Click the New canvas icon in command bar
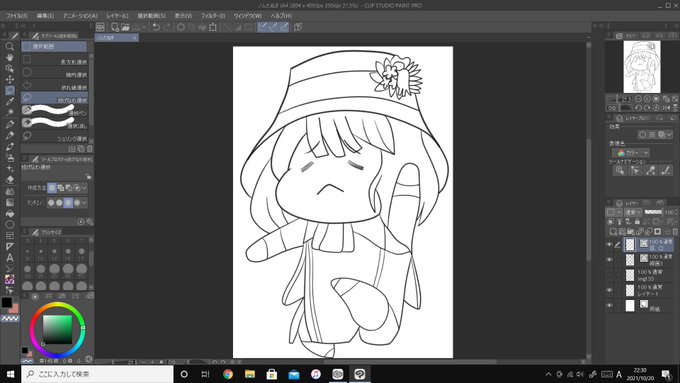 [114, 27]
